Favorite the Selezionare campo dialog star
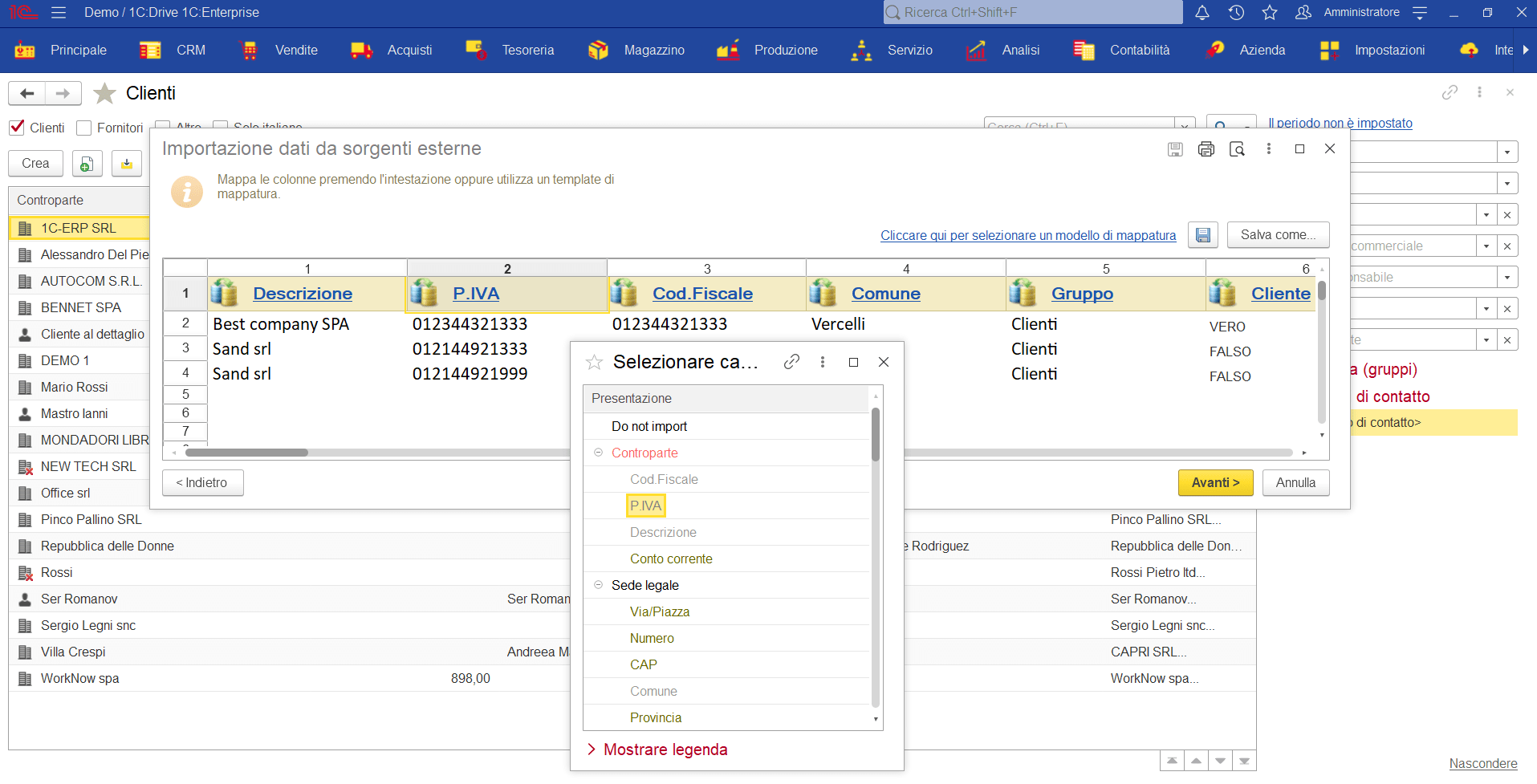 [594, 362]
